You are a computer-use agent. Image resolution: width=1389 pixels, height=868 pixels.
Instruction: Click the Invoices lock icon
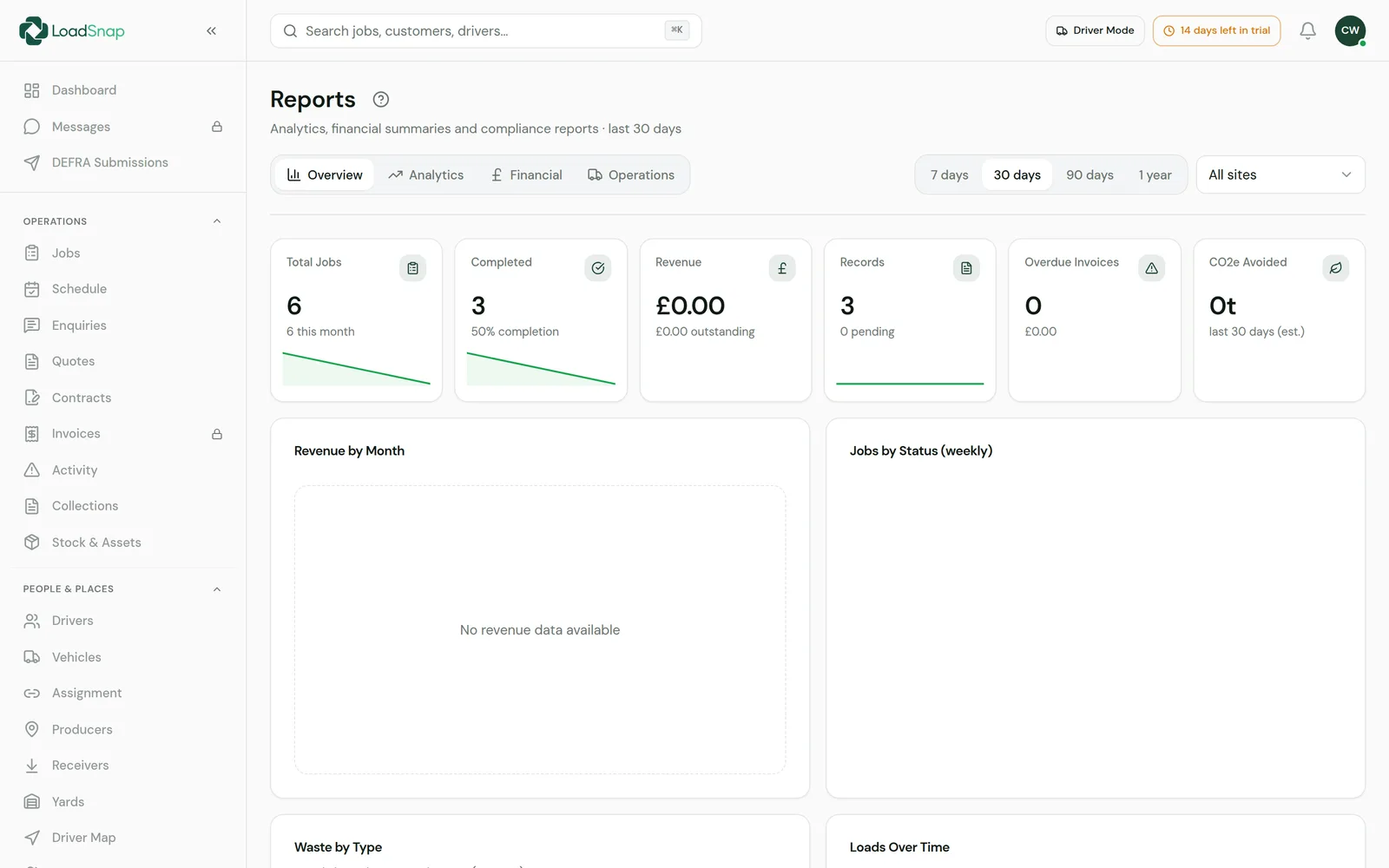click(217, 434)
